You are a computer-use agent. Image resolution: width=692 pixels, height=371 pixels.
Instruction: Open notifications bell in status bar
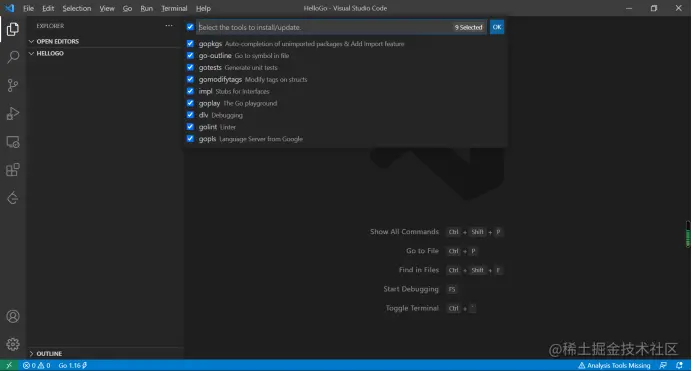click(679, 365)
